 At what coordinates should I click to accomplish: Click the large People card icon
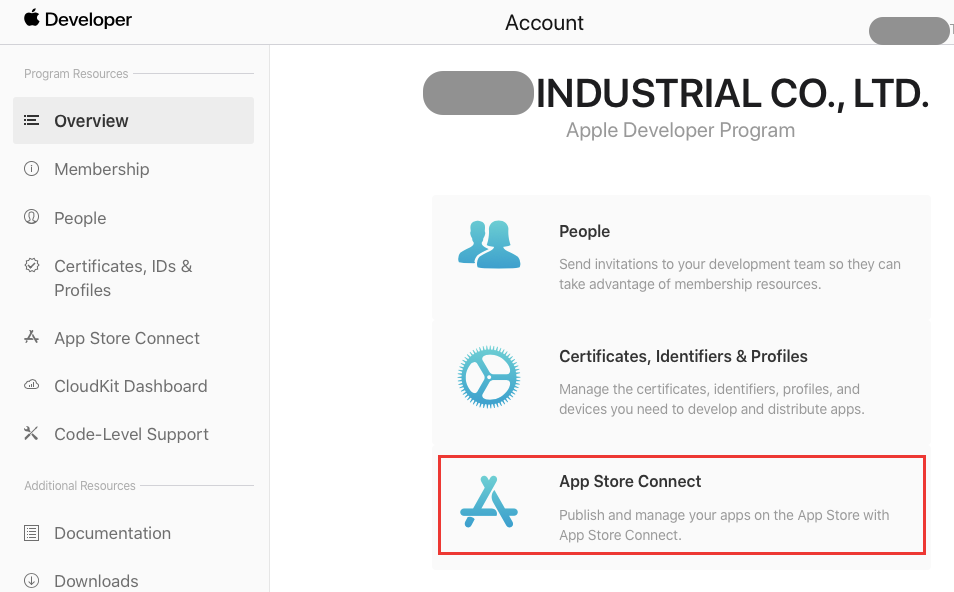489,244
